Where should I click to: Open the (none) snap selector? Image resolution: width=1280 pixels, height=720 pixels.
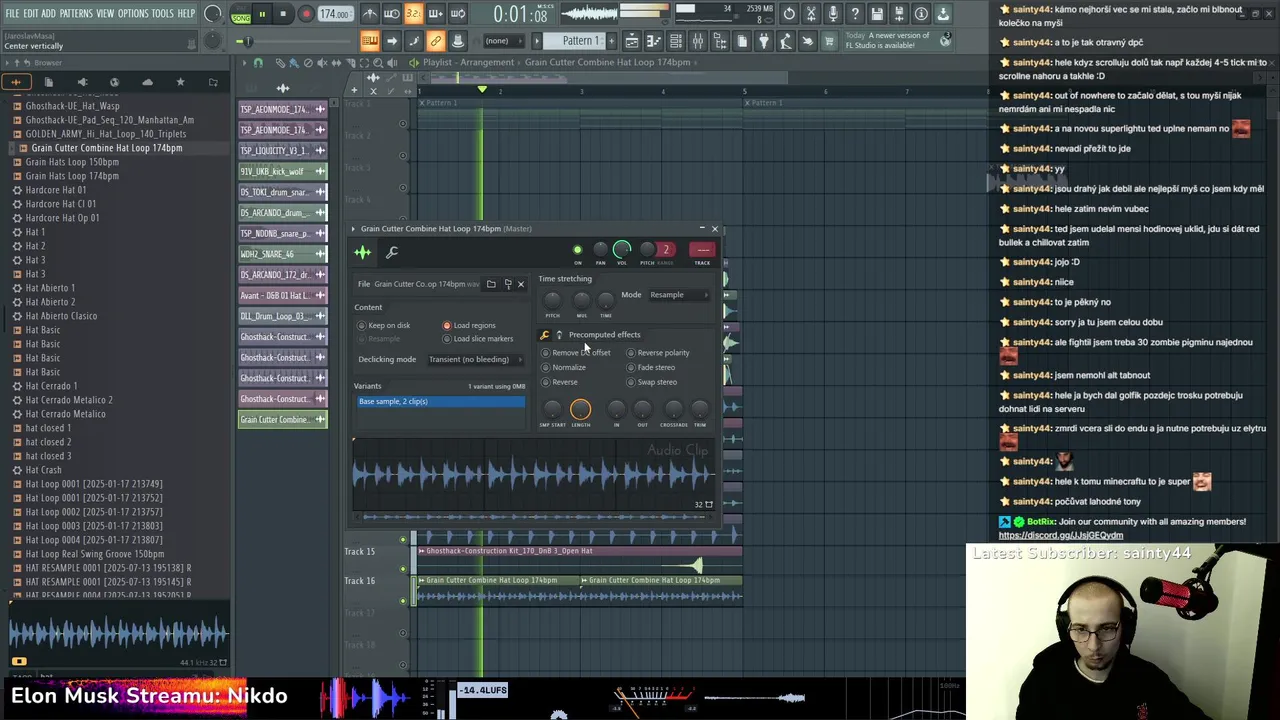pyautogui.click(x=505, y=41)
